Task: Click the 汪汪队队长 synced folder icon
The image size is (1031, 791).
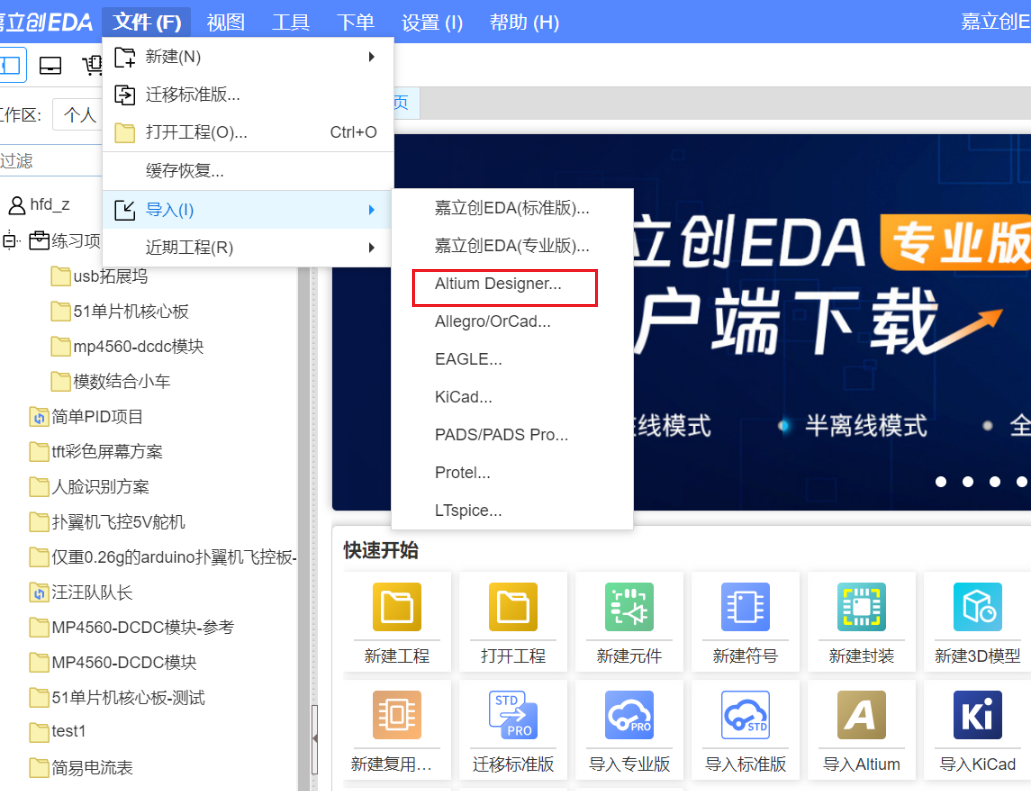Action: 39,593
